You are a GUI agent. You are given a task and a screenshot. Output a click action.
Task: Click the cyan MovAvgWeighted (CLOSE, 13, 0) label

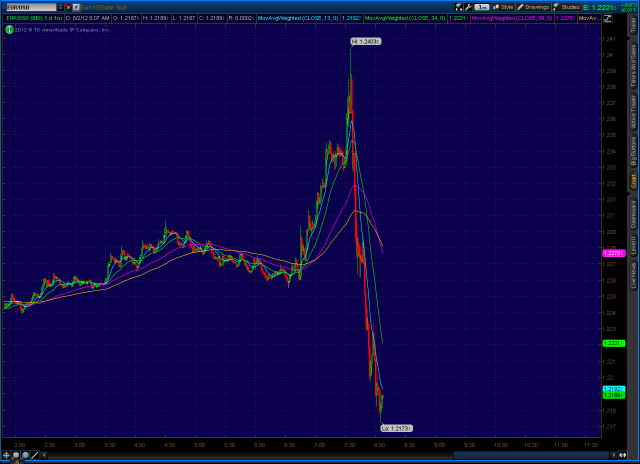click(298, 18)
